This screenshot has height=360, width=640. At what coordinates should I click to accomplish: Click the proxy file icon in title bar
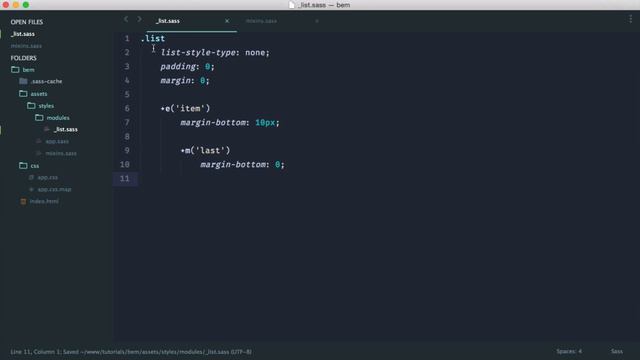click(291, 5)
